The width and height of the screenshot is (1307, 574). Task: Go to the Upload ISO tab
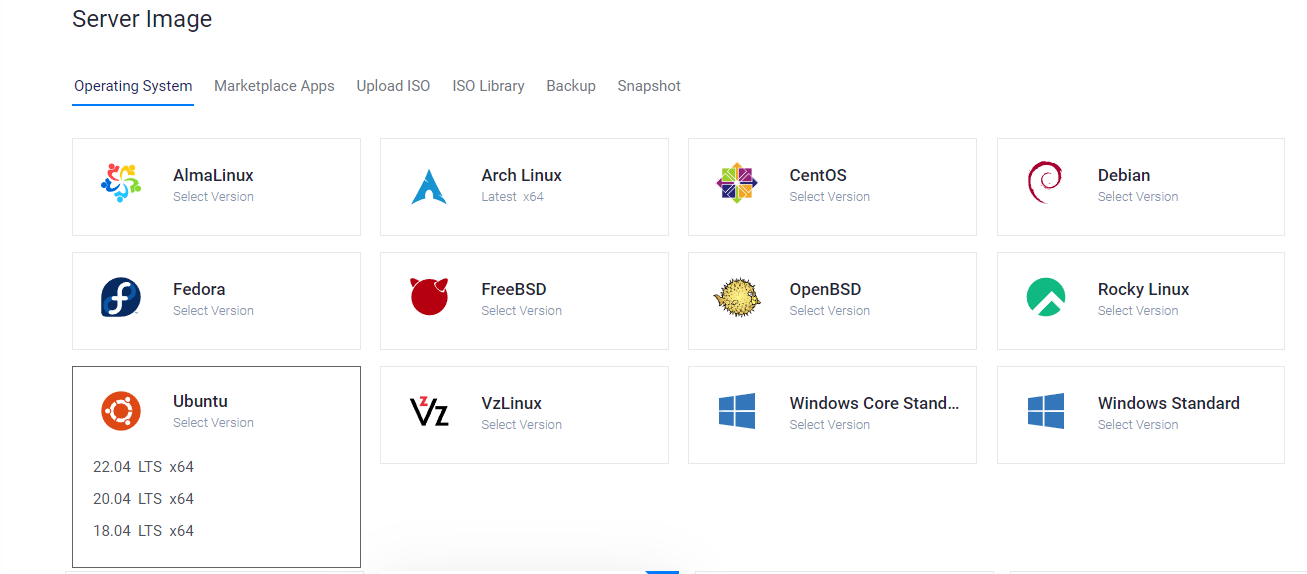click(x=393, y=86)
